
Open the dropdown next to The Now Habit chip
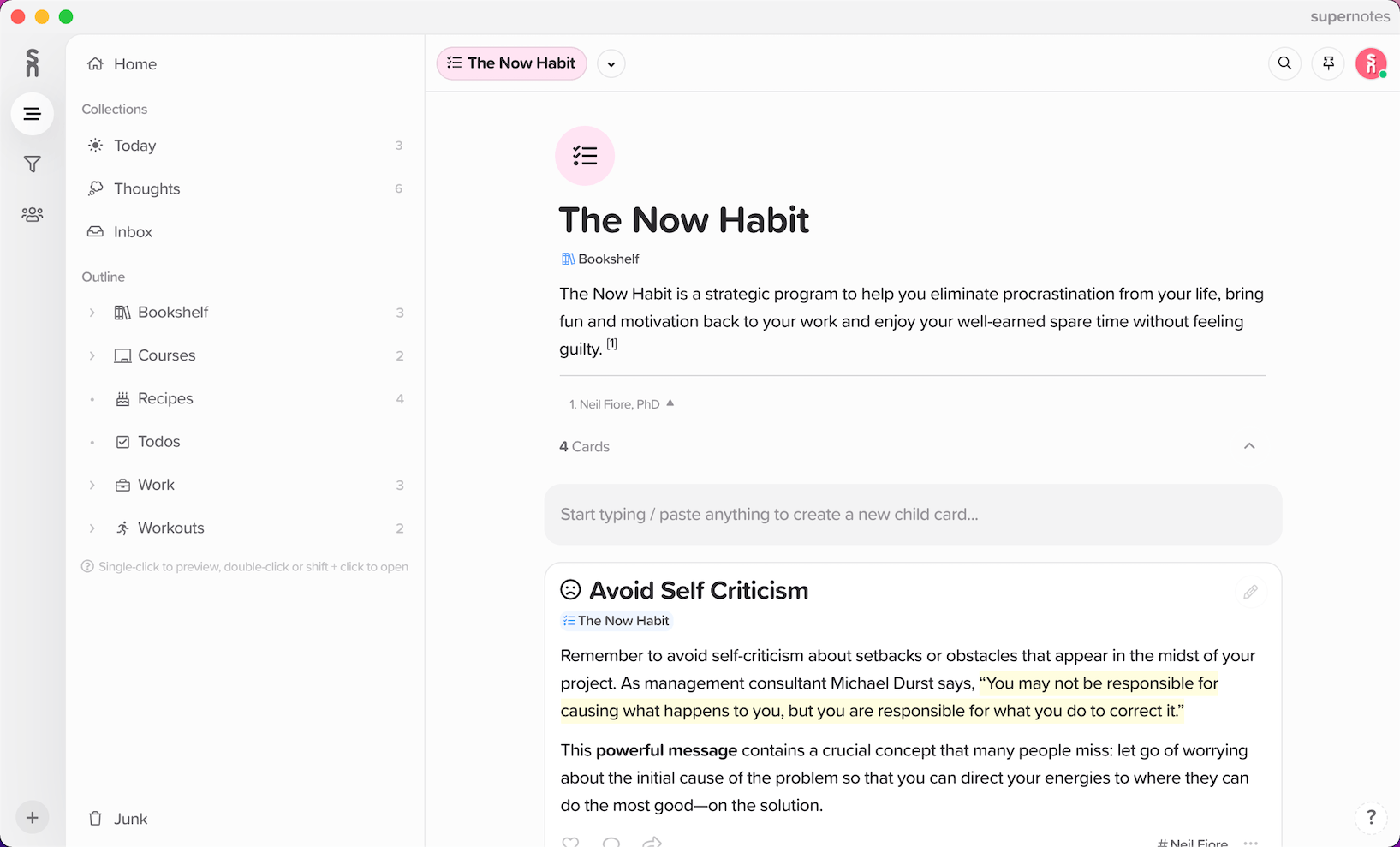click(611, 63)
